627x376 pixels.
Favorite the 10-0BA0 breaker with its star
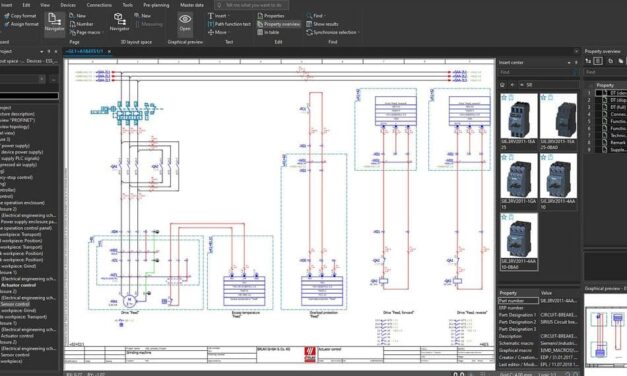[x=504, y=217]
